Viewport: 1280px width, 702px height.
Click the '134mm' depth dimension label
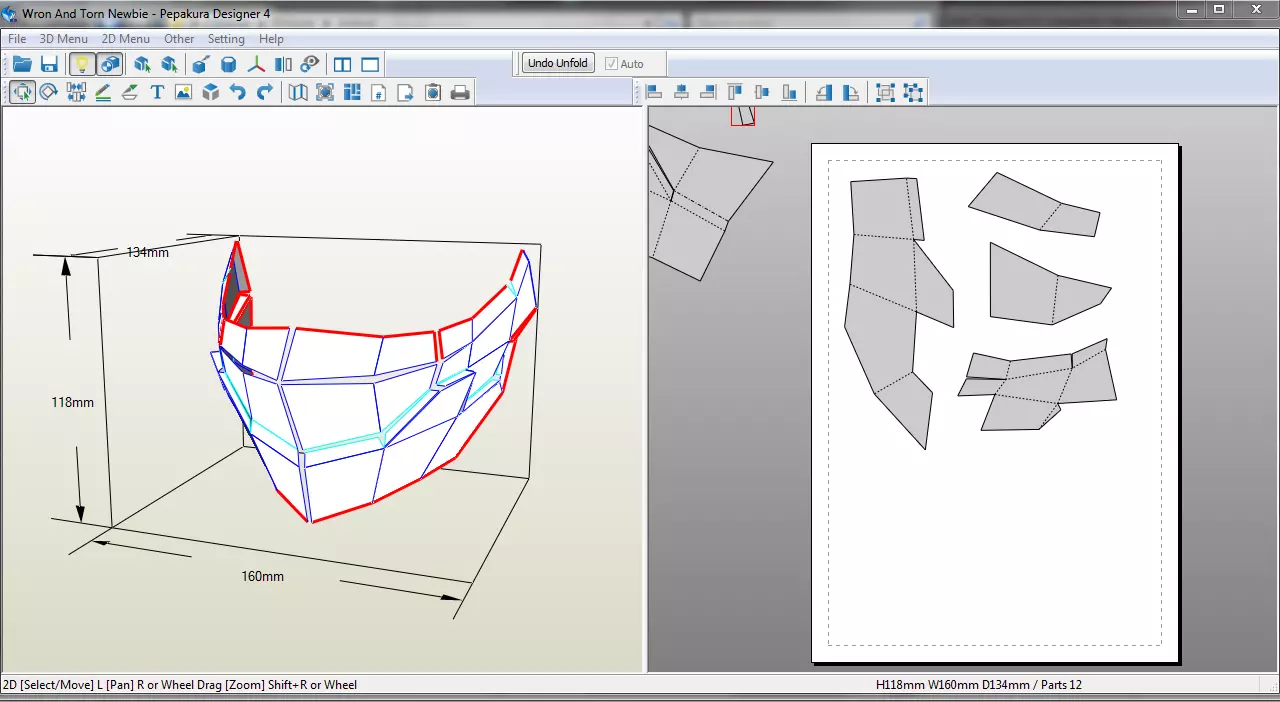tap(147, 252)
